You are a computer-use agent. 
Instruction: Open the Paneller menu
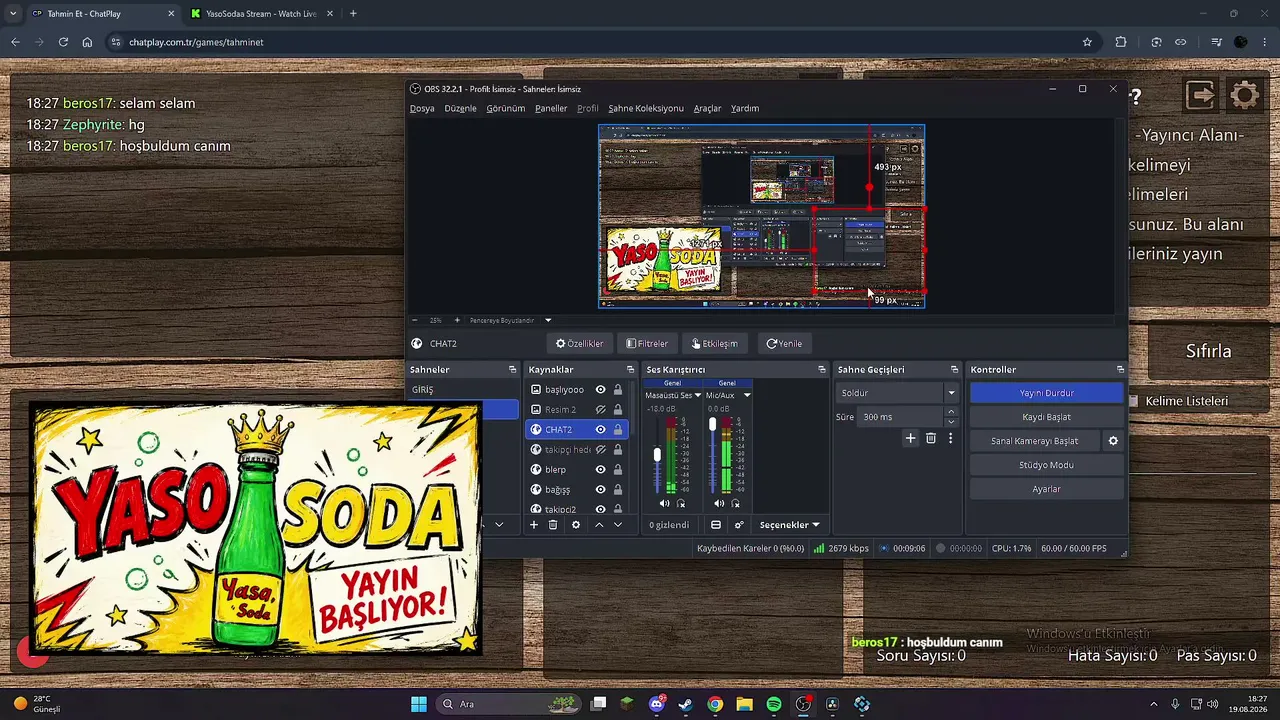pos(551,108)
